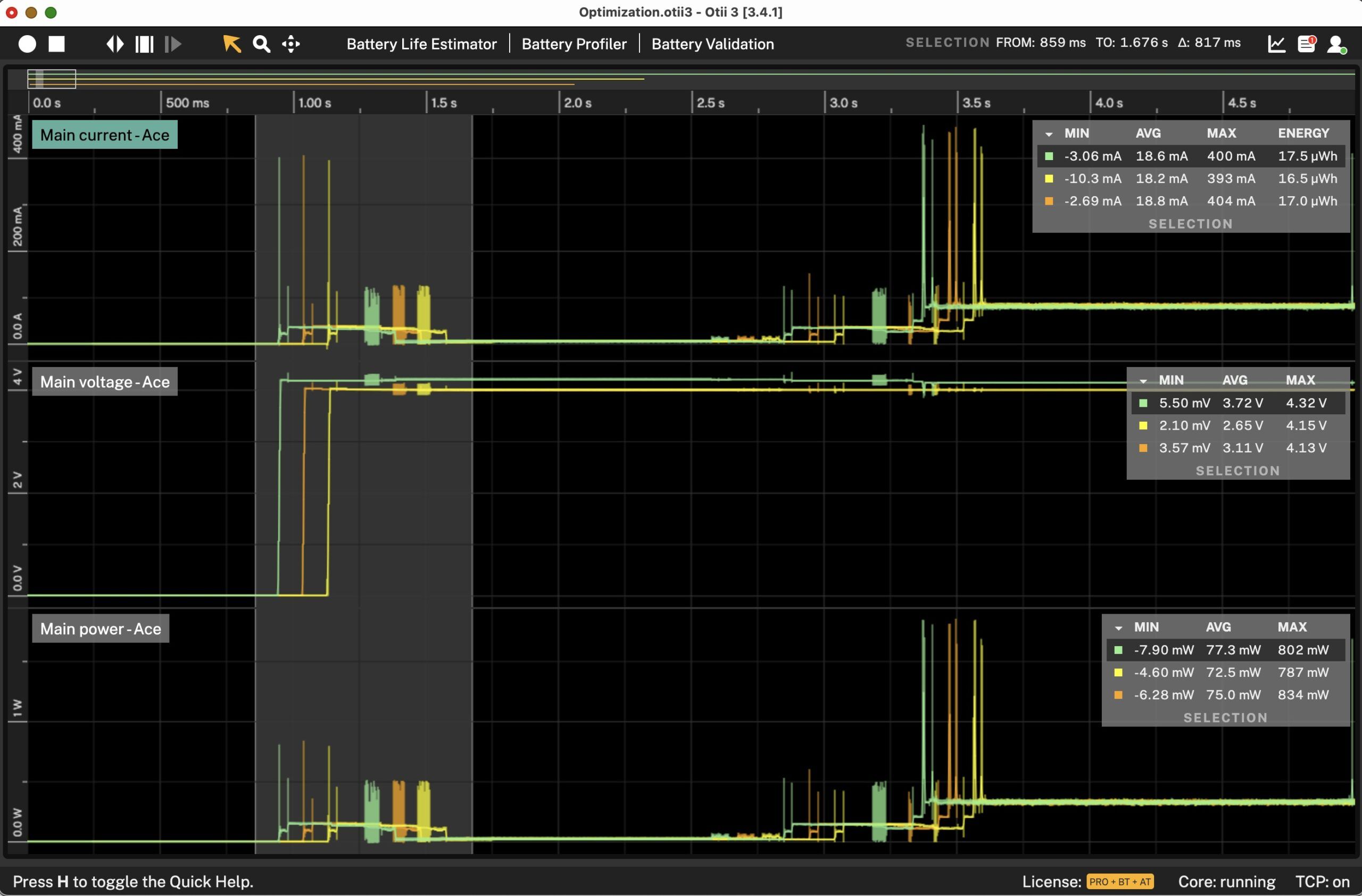The height and width of the screenshot is (896, 1362).
Task: Switch to Battery Life Estimator tab
Action: point(421,44)
